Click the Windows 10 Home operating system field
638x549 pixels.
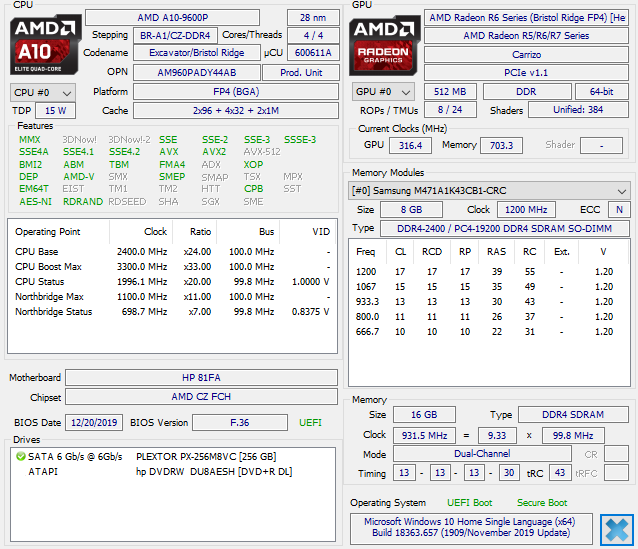(x=471, y=527)
